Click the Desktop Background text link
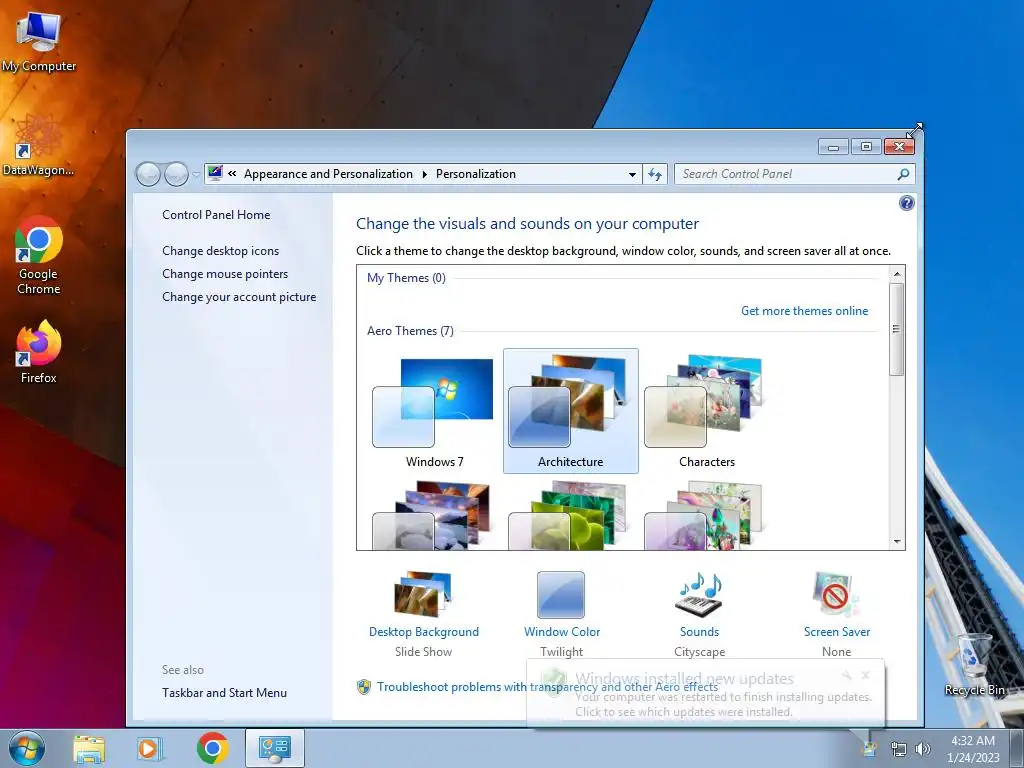Screen dimensions: 1024x768 tap(423, 632)
